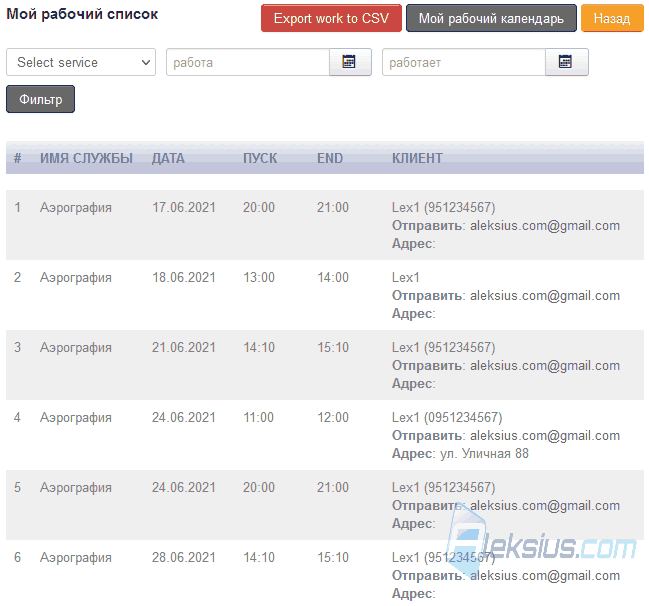Click the END column header
The width and height of the screenshot is (649, 606).
coord(330,158)
